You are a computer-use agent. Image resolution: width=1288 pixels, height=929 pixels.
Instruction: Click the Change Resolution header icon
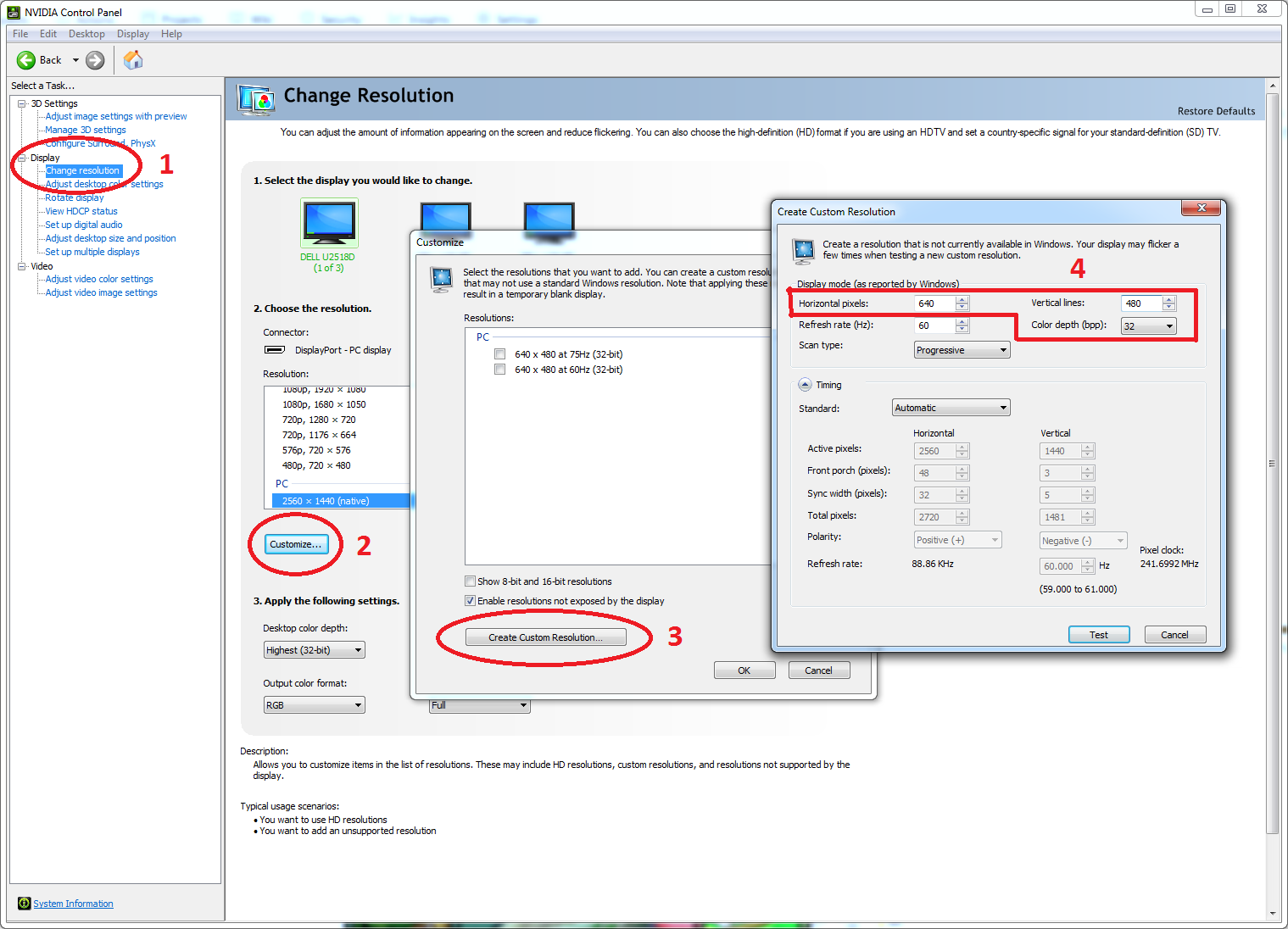tap(256, 99)
